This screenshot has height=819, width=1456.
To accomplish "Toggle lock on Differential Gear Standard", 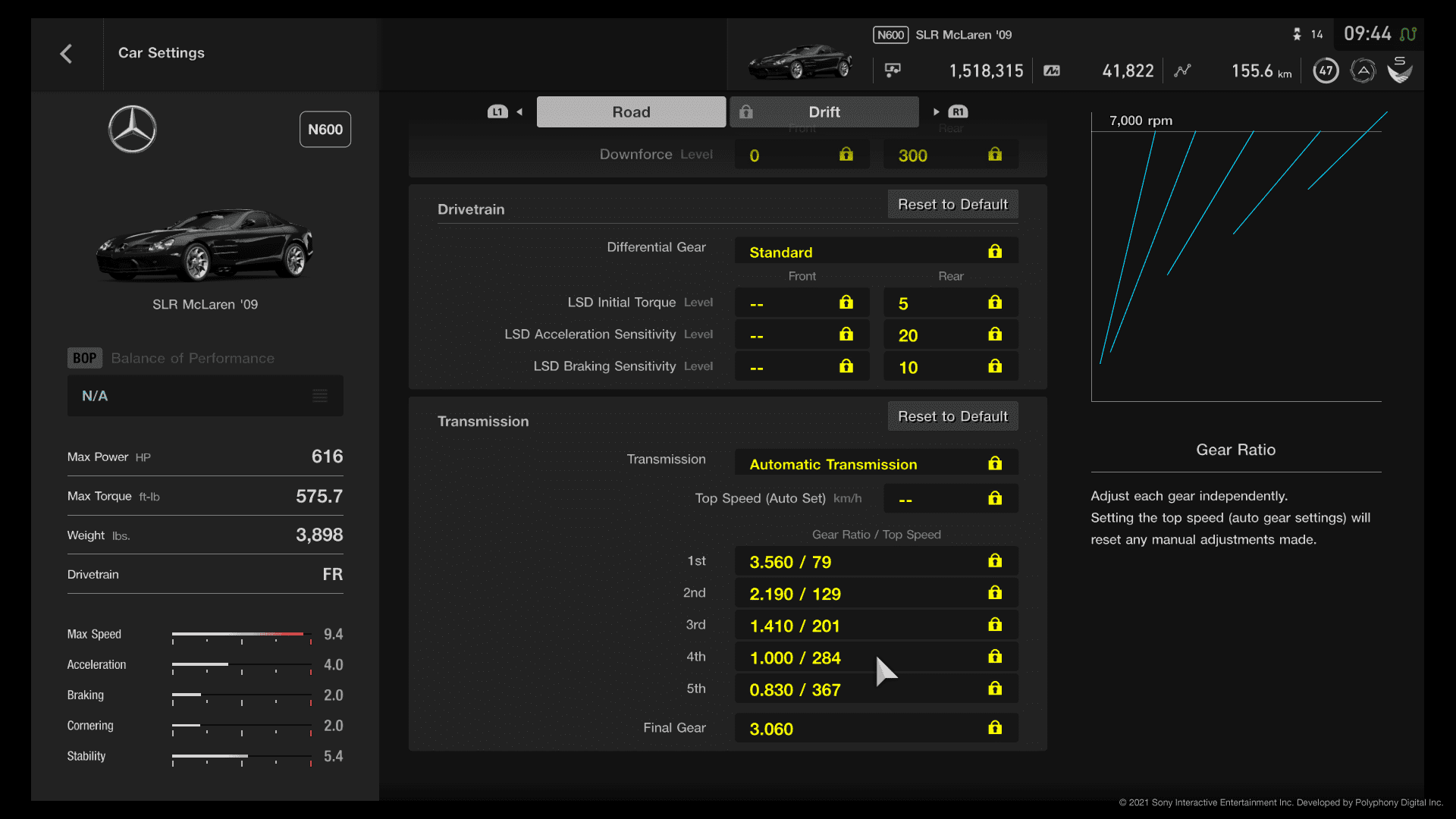I will tap(995, 252).
